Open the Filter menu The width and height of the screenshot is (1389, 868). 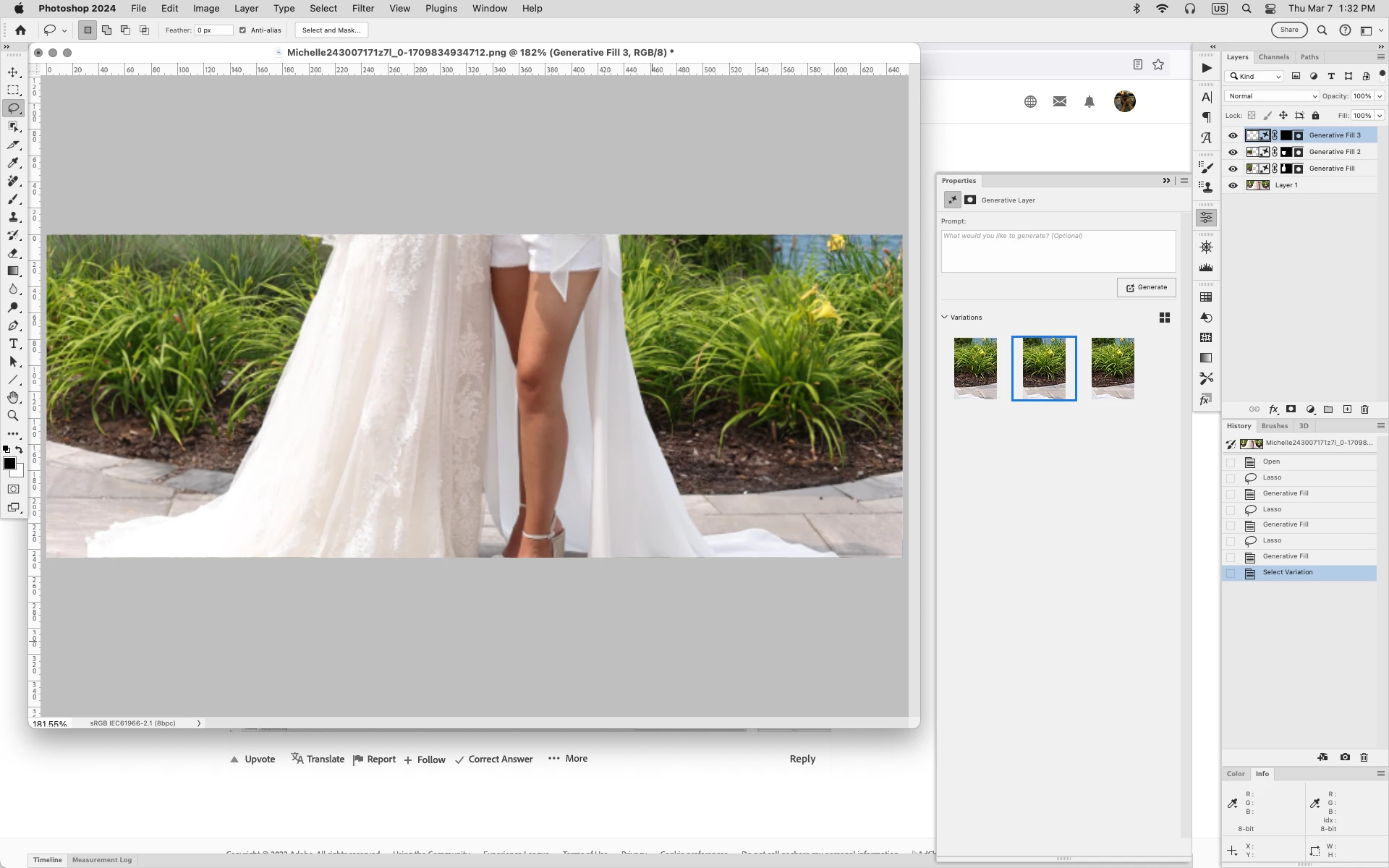coord(362,9)
